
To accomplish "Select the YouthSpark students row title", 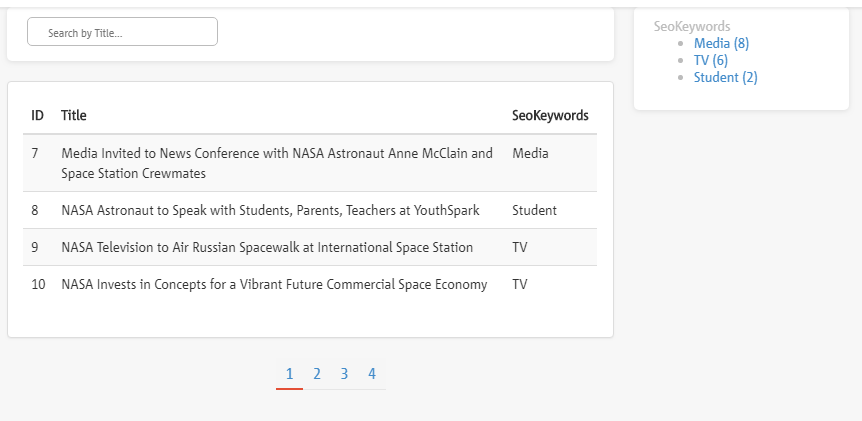I will point(270,210).
